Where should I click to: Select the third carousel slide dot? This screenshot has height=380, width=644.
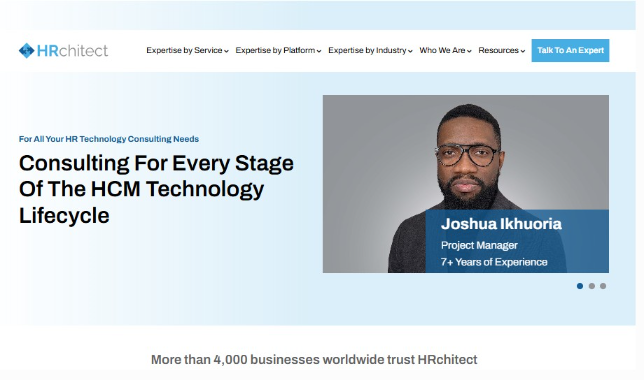[x=603, y=286]
